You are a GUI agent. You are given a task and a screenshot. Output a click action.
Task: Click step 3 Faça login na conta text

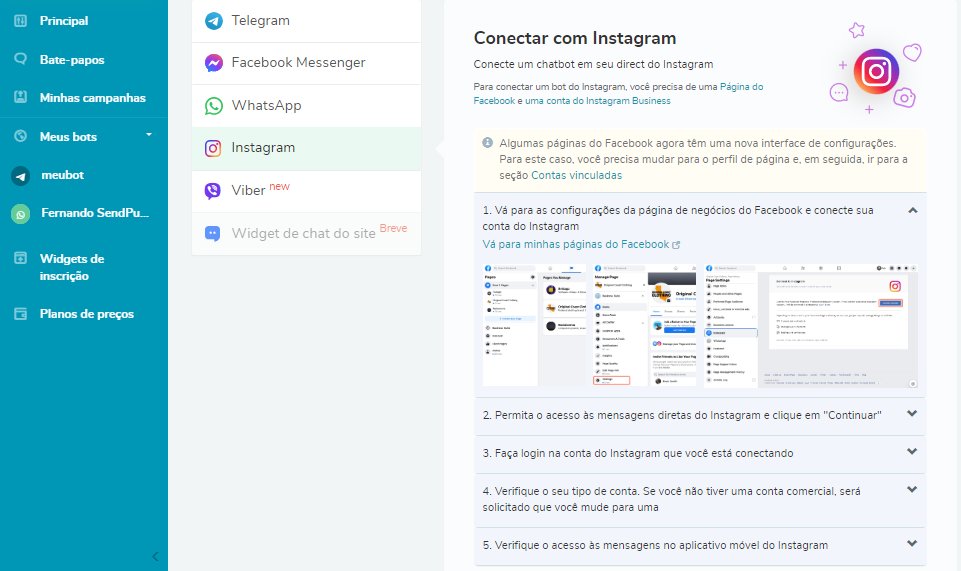(637, 453)
